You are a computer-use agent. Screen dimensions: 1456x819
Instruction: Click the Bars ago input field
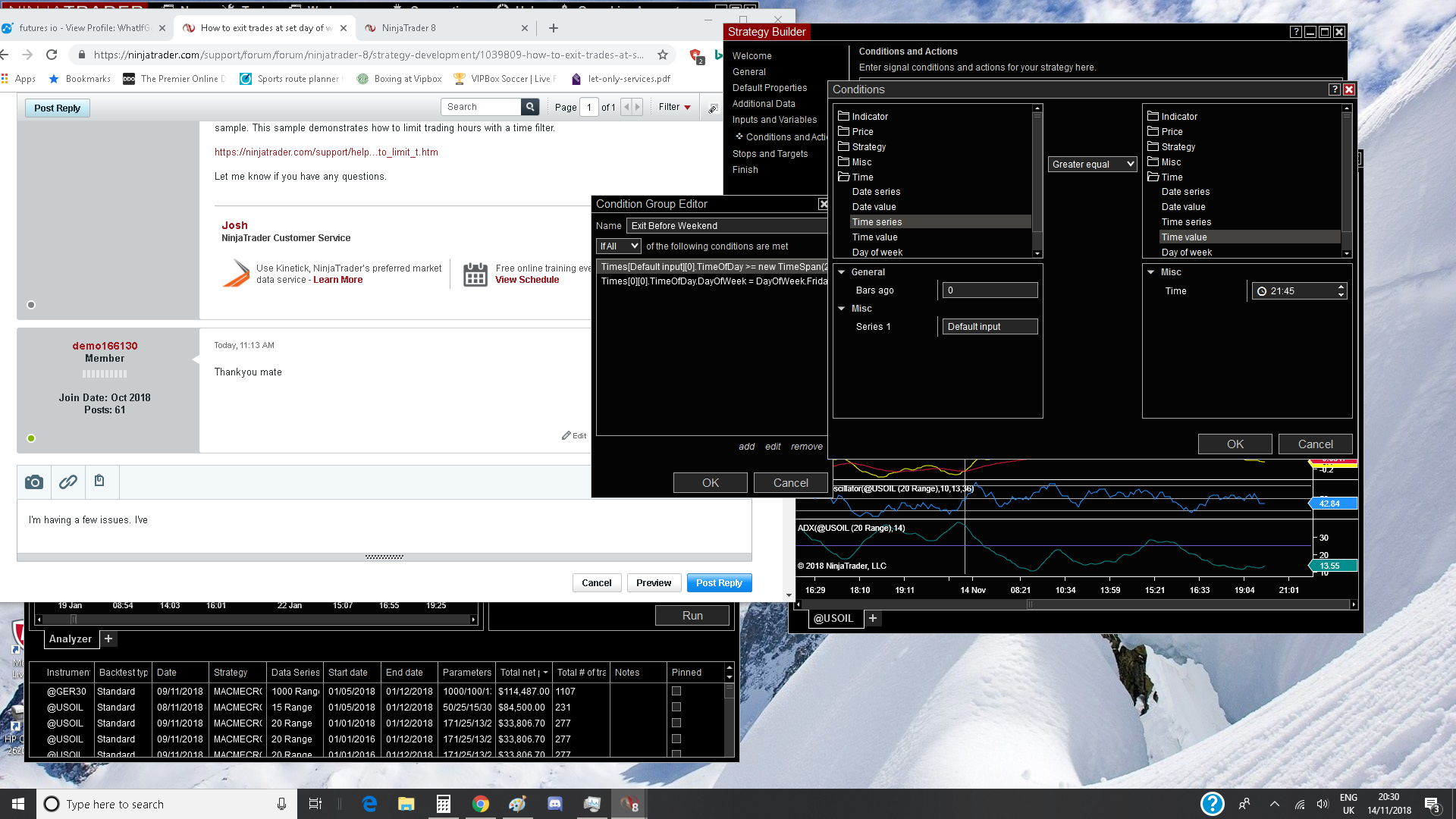coord(990,290)
